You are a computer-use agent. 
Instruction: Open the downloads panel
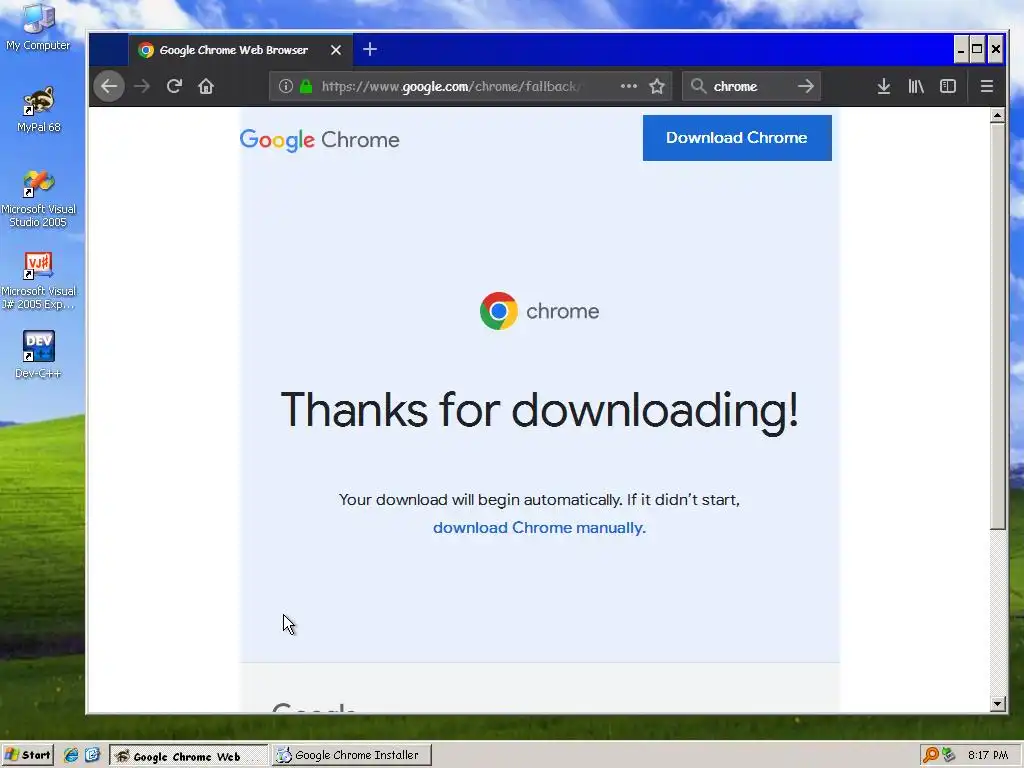pyautogui.click(x=884, y=86)
